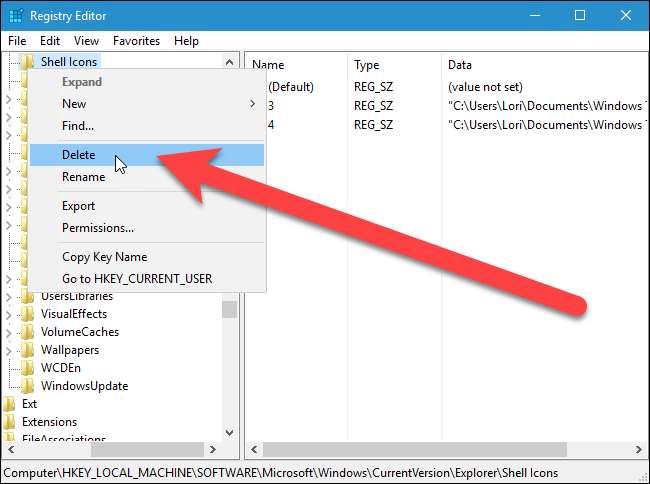Click REG_SZ type of value 4

[x=373, y=125]
